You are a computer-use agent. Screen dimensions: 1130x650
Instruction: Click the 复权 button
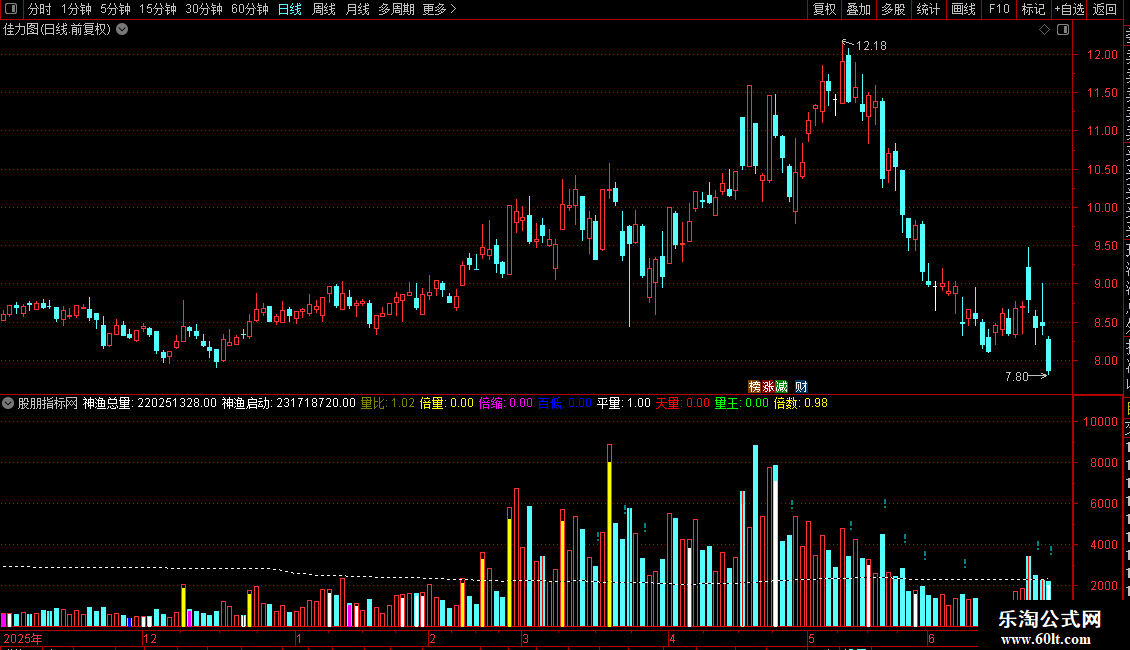(824, 9)
